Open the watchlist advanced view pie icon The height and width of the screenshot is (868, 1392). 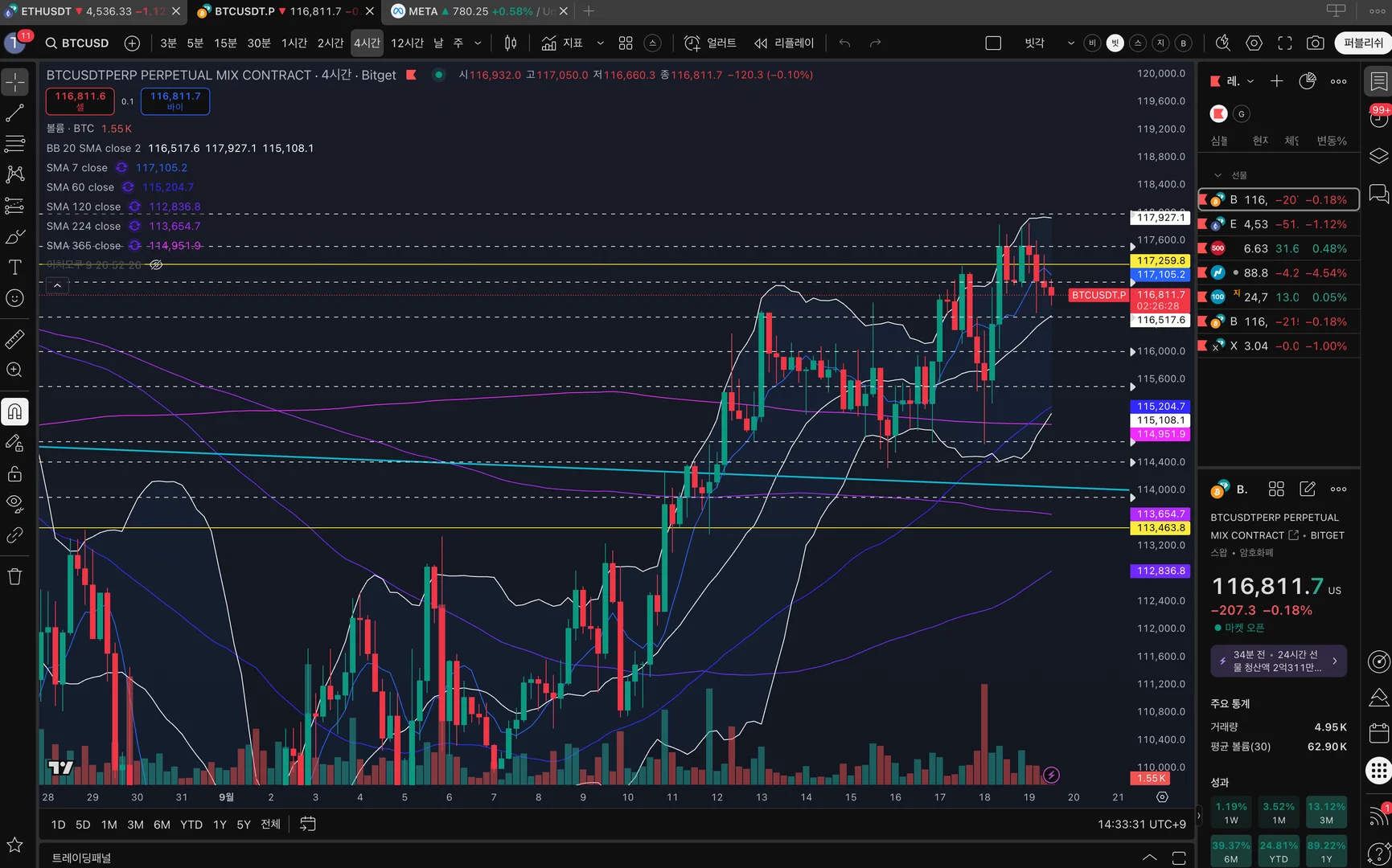coord(1308,81)
